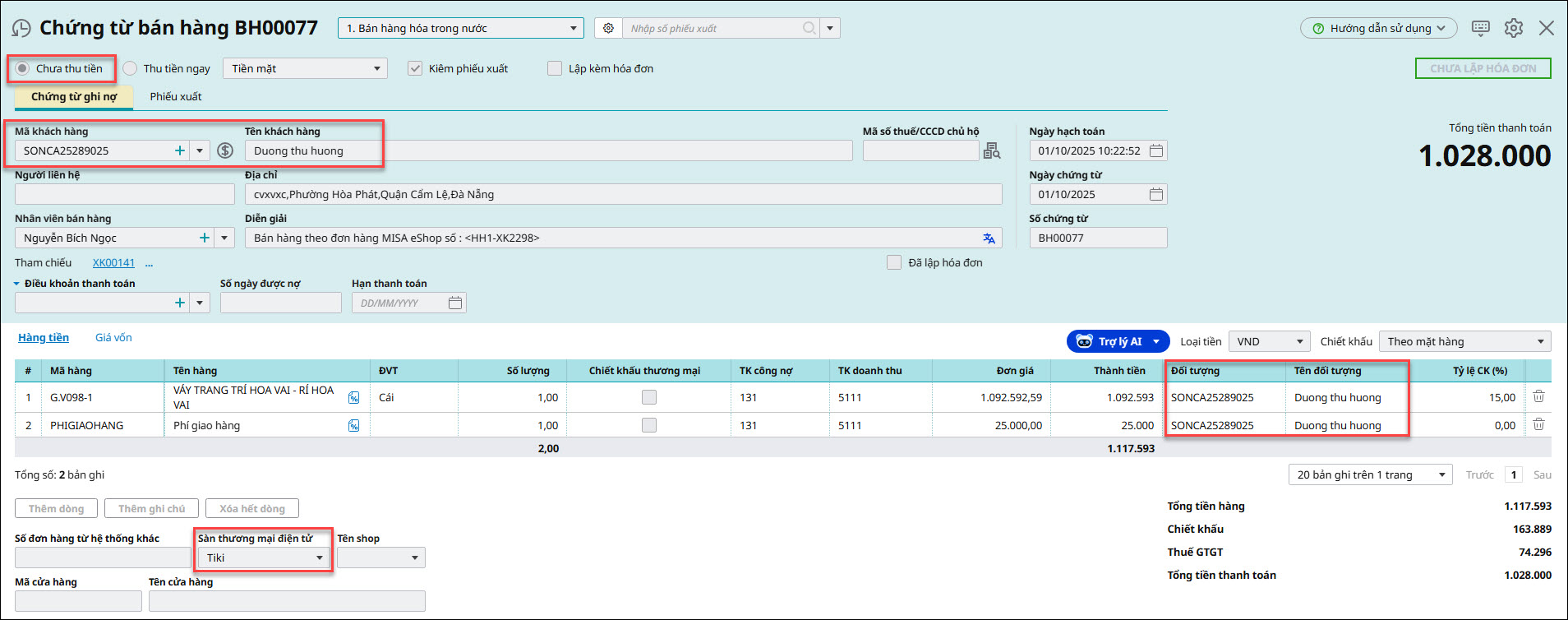Click the customer debt dollar icon
Screen dimensions: 1568x620
pos(225,150)
